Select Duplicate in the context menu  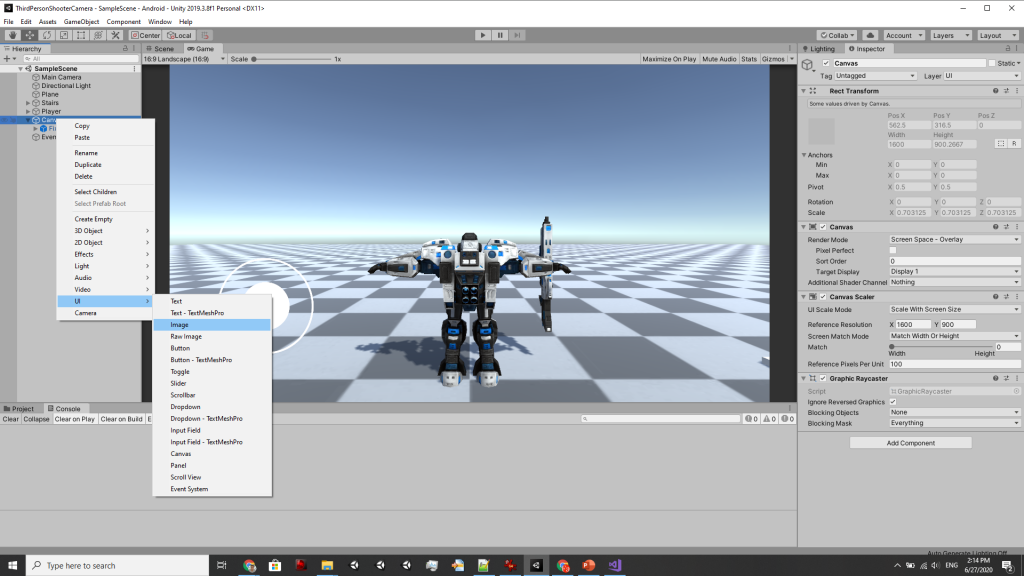point(105,165)
